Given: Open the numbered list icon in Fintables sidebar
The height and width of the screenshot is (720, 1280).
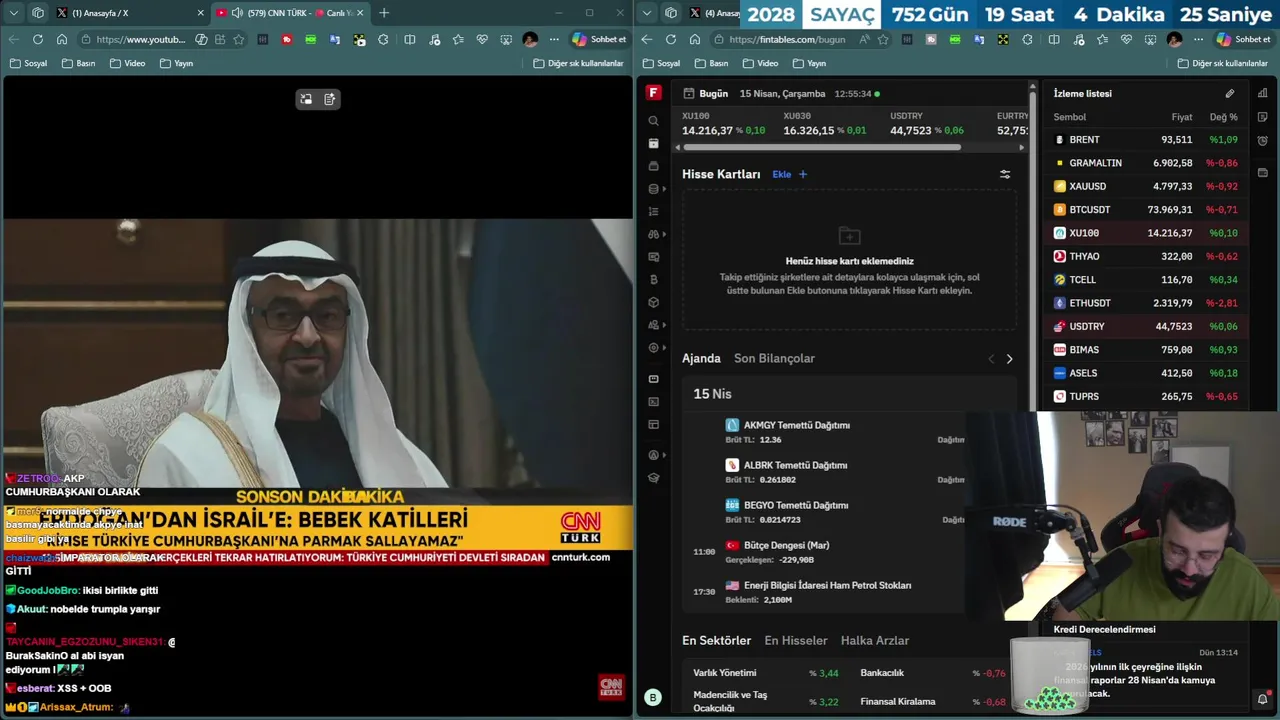Looking at the screenshot, I should 653,212.
